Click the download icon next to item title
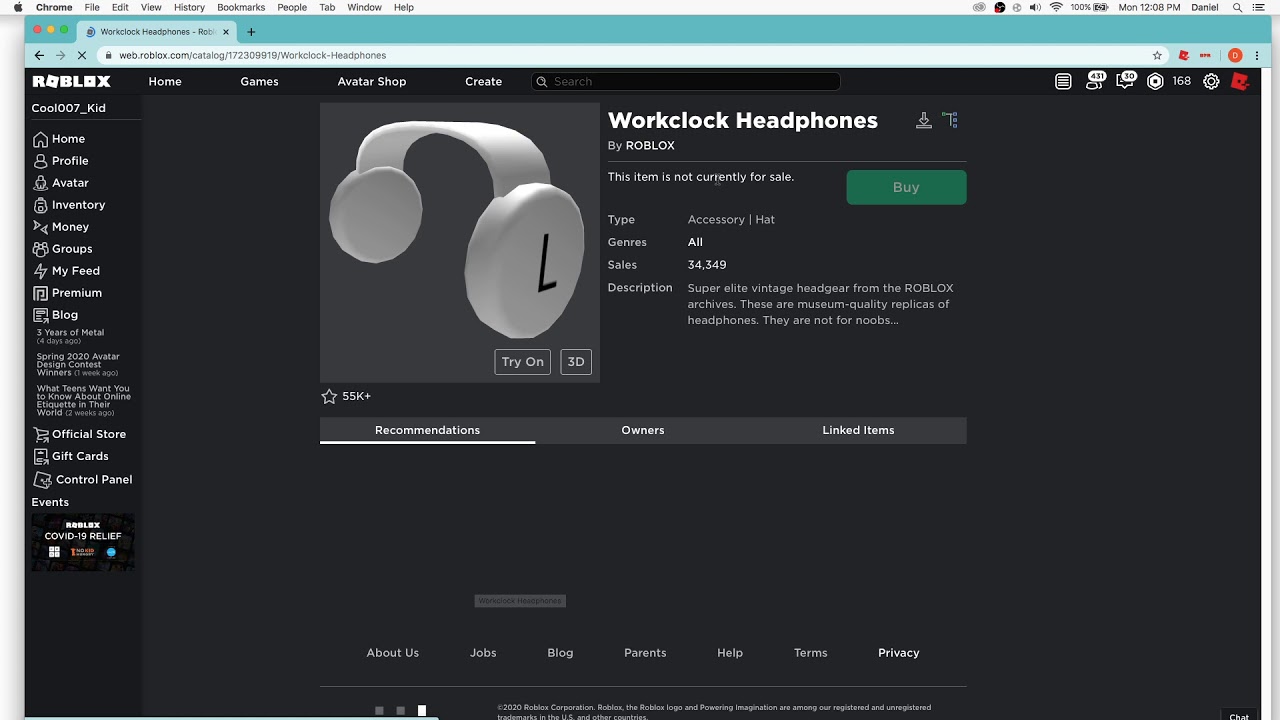Screen dimensions: 1280x720 coord(924,121)
